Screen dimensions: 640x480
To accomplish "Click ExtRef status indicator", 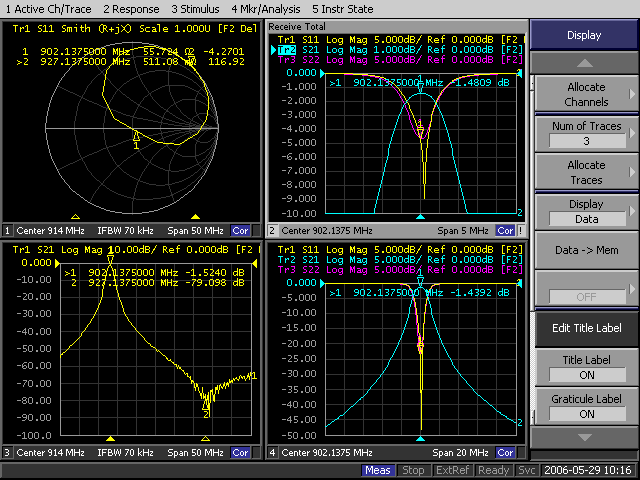I will point(452,470).
